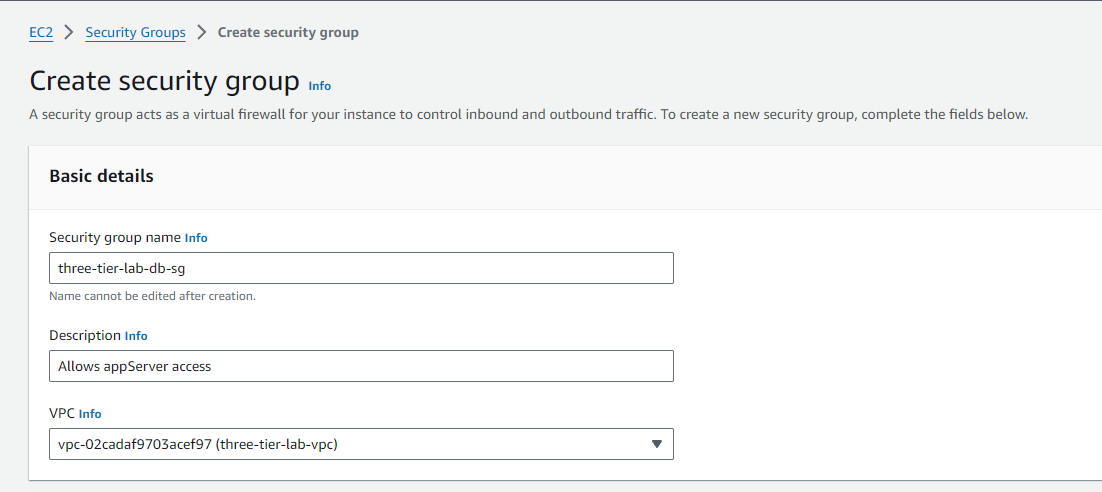Click the 'Security group name' field label
The height and width of the screenshot is (492, 1102).
115,238
